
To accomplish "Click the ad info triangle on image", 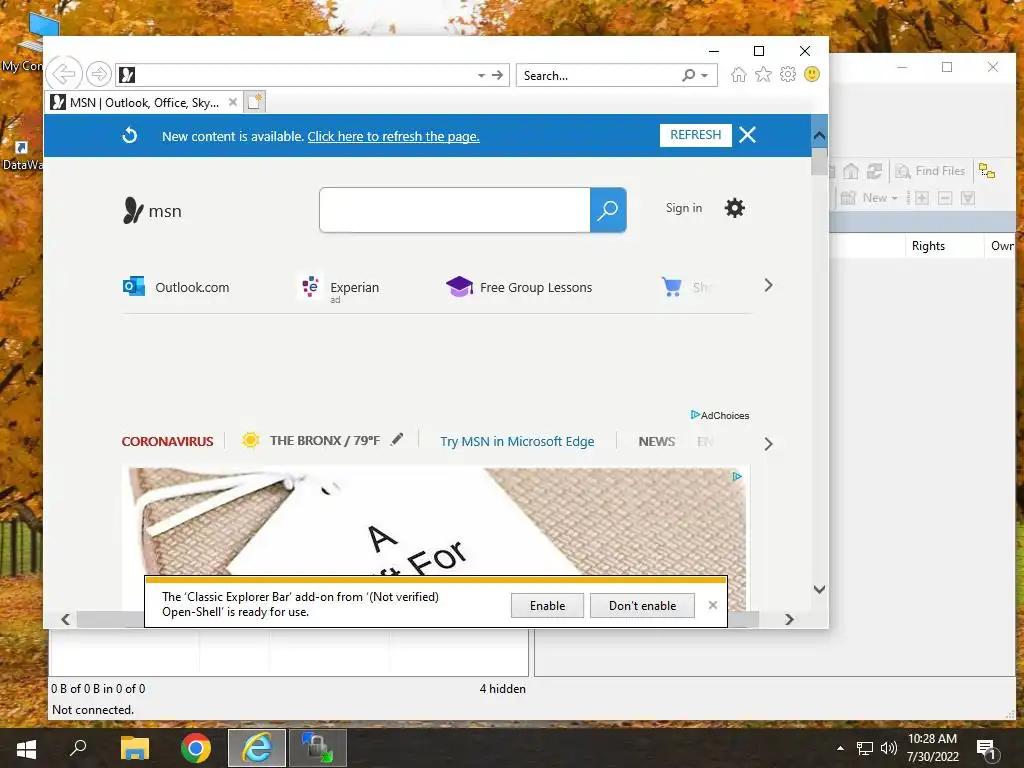I will [x=737, y=477].
